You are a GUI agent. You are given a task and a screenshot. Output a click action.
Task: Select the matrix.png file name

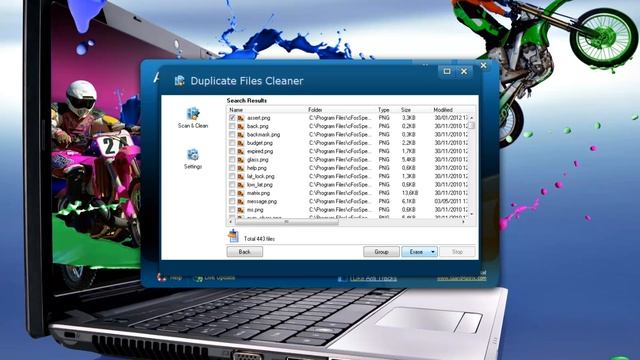point(258,193)
